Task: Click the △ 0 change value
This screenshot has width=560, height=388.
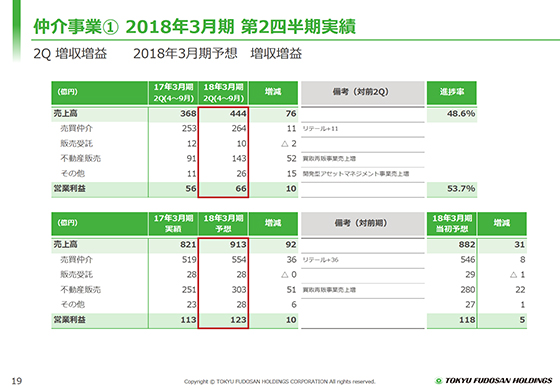Action: pyautogui.click(x=289, y=274)
